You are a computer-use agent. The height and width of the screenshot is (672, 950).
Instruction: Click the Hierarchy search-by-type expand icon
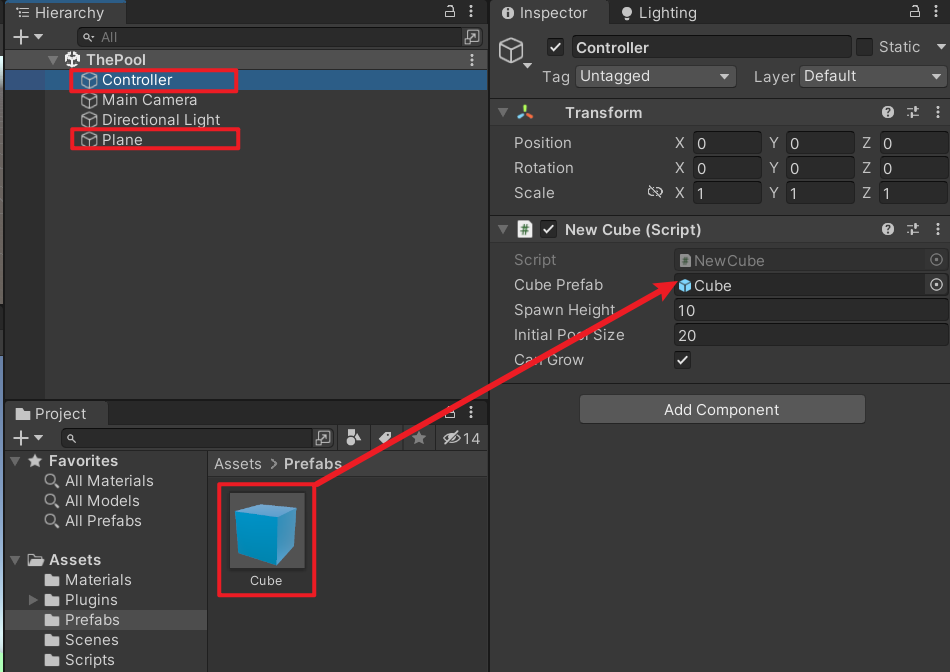click(471, 37)
